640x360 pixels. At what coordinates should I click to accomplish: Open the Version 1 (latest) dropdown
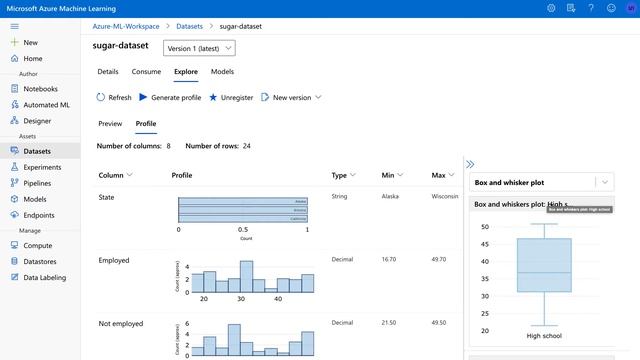click(199, 48)
